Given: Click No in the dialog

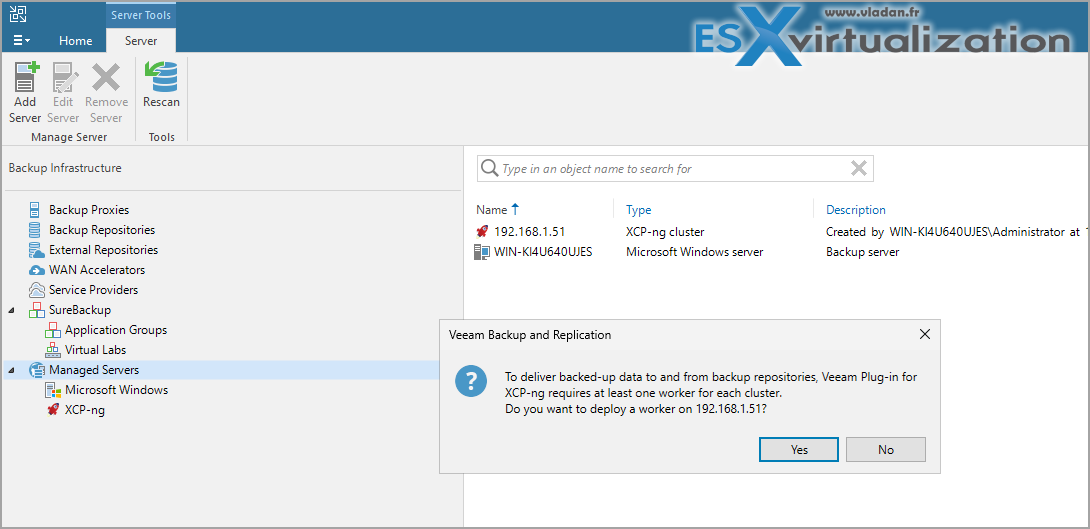Looking at the screenshot, I should click(885, 450).
